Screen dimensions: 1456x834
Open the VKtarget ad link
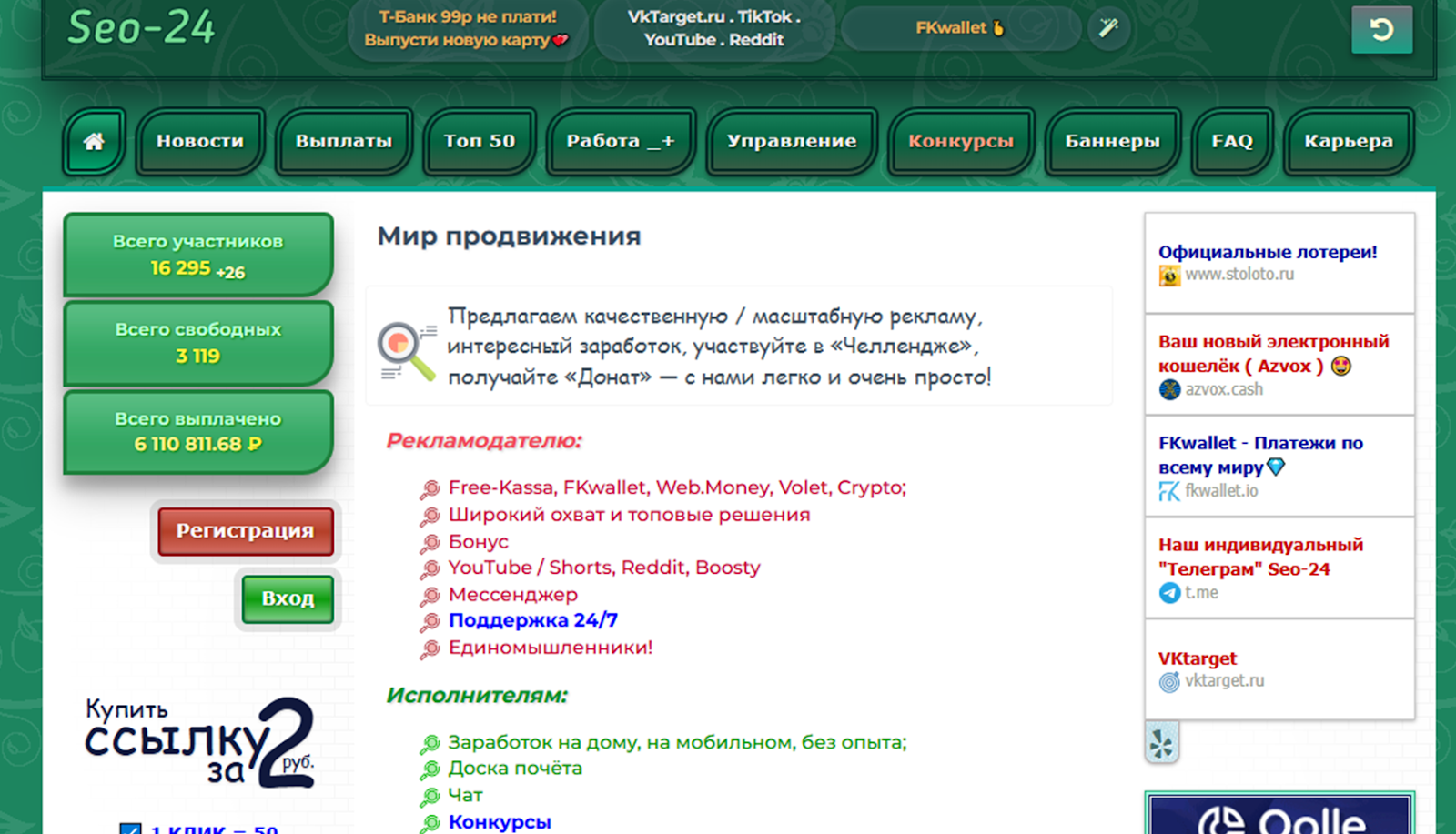(x=1197, y=658)
